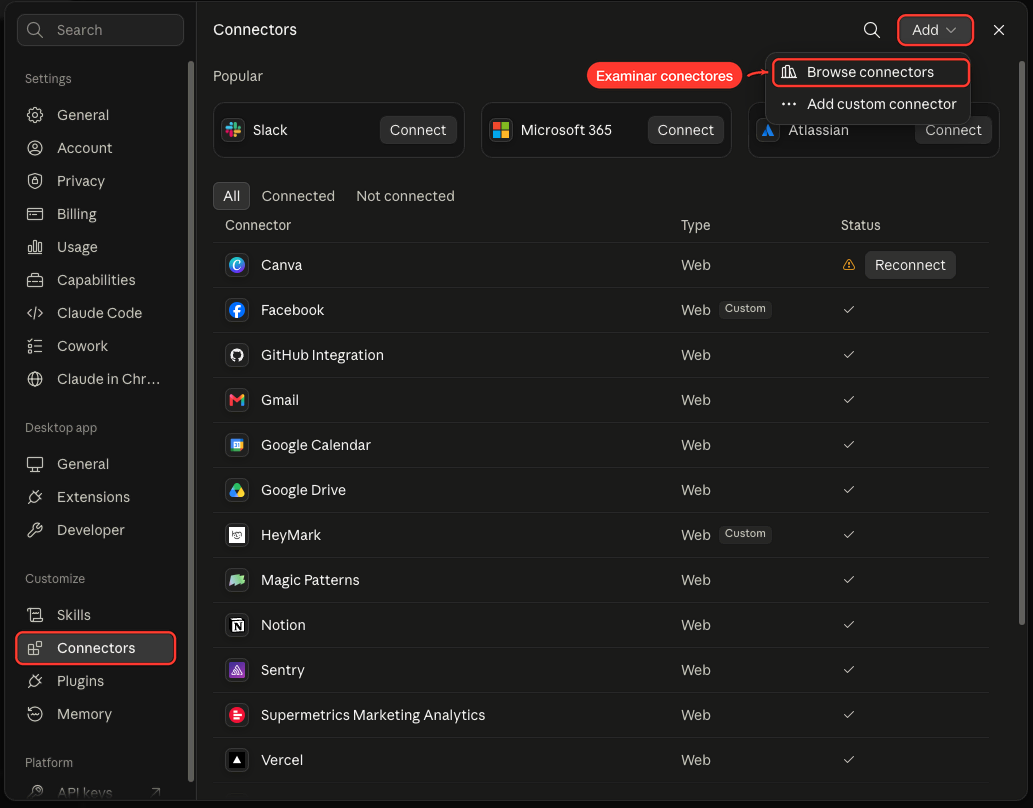This screenshot has height=808, width=1033.
Task: Click the connectors list vertical scrollbar
Action: pyautogui.click(x=1022, y=343)
